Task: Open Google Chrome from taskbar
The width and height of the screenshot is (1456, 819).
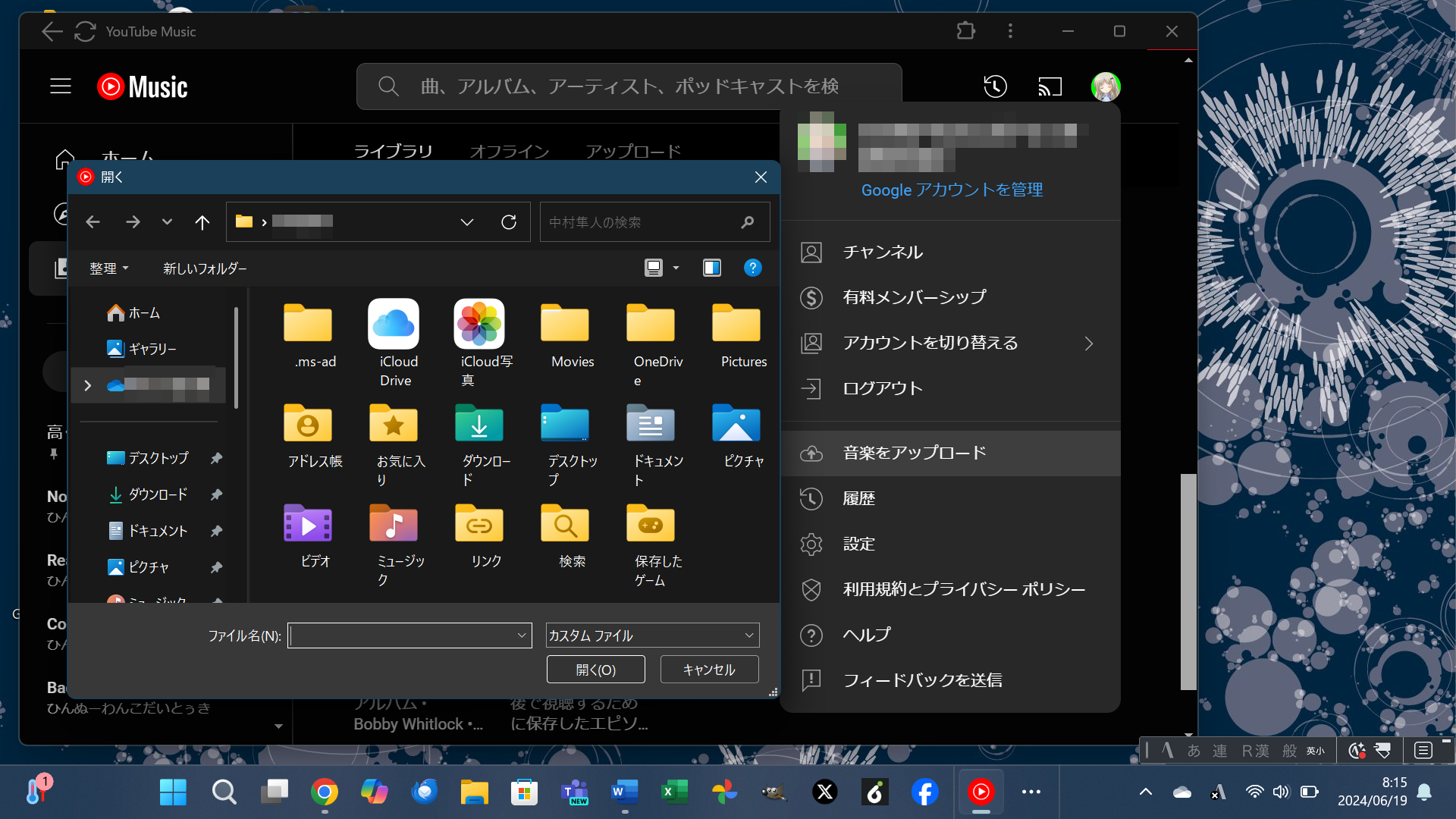Action: (325, 792)
